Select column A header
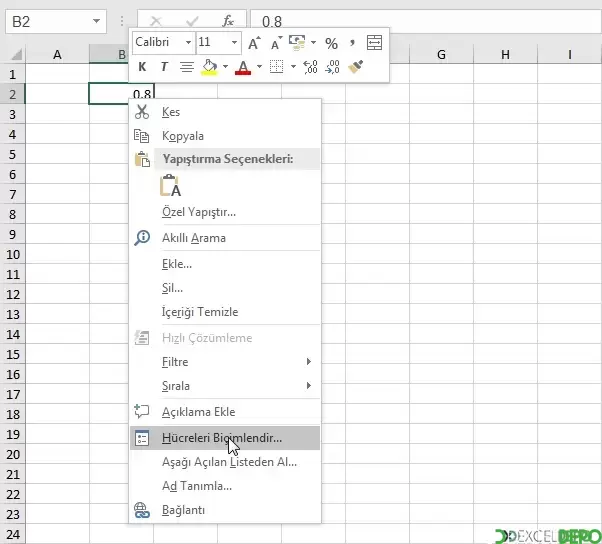This screenshot has height=544, width=602. point(57,55)
